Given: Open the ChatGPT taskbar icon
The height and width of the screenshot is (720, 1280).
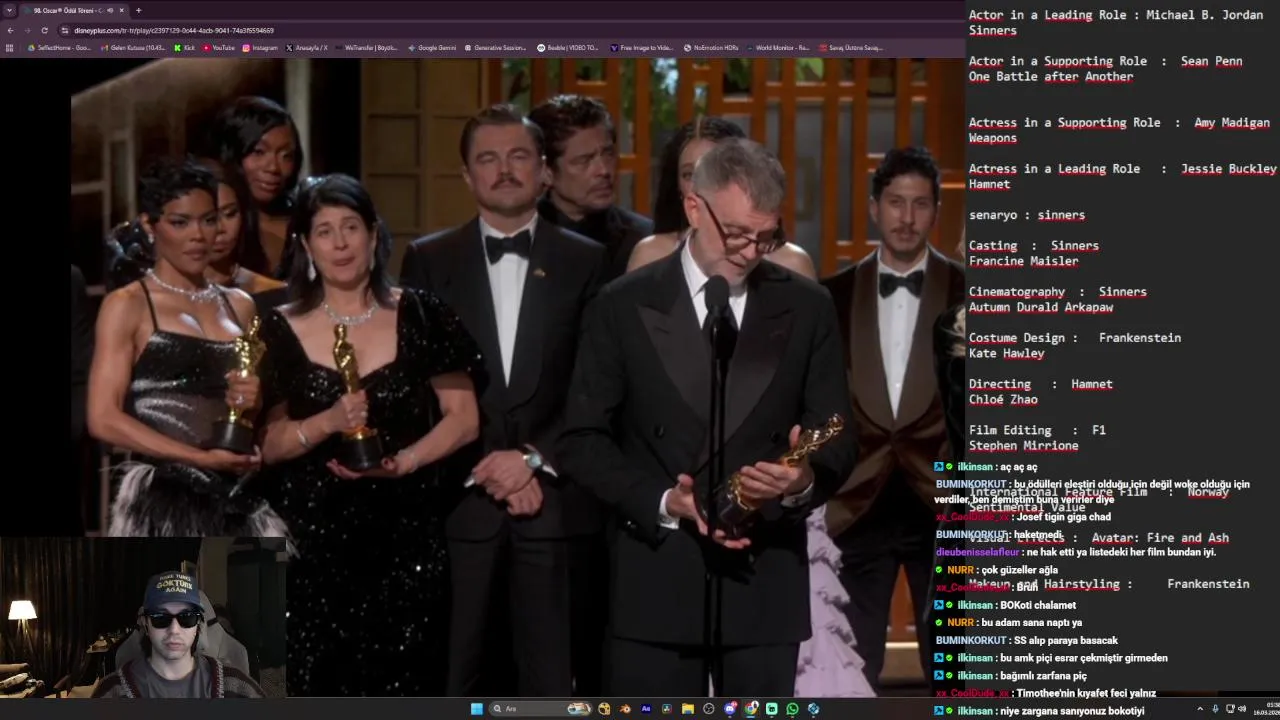Looking at the screenshot, I should (709, 709).
